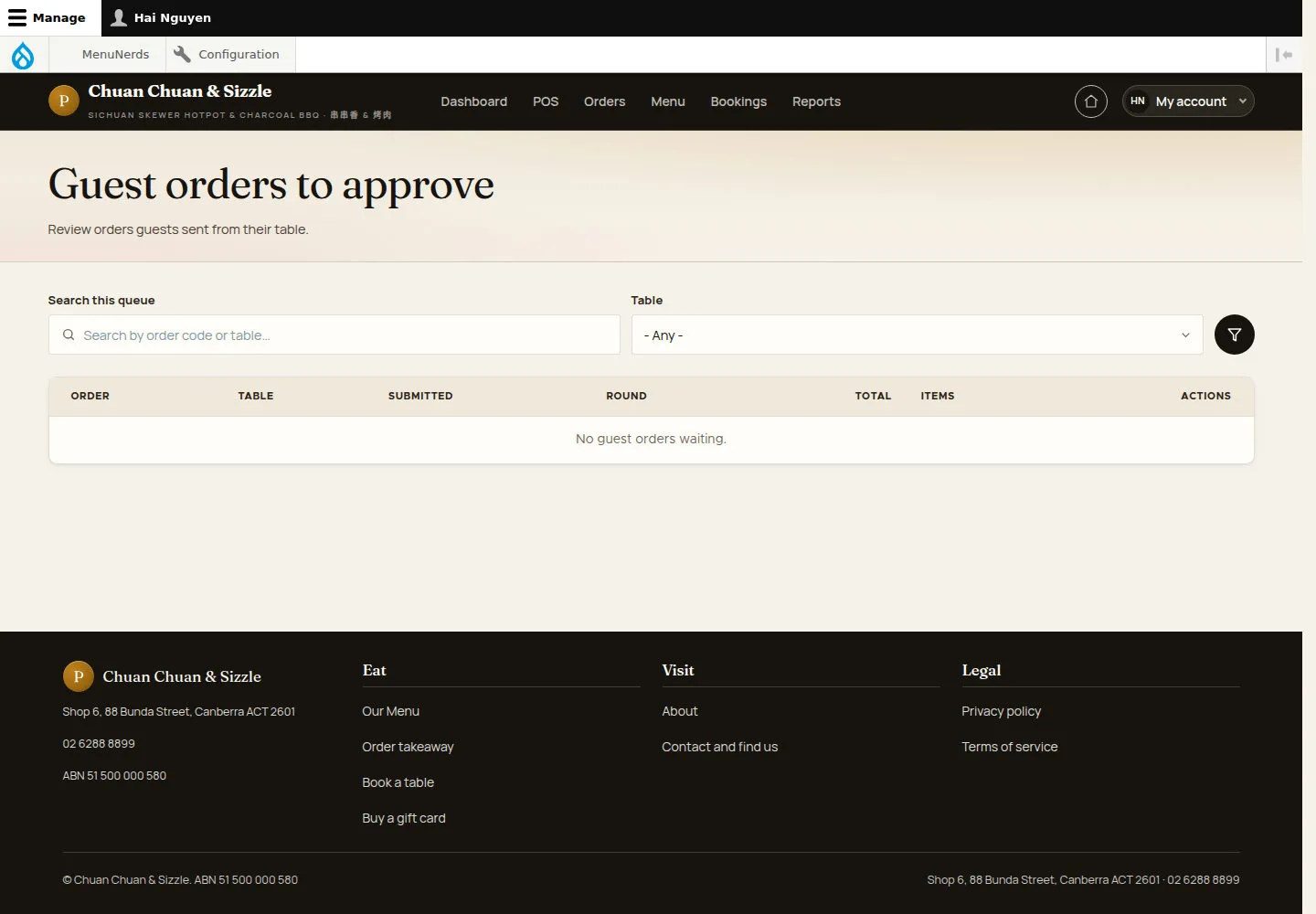This screenshot has height=914, width=1316.
Task: Click footer phone number 02 6288 8899
Action: [x=99, y=743]
